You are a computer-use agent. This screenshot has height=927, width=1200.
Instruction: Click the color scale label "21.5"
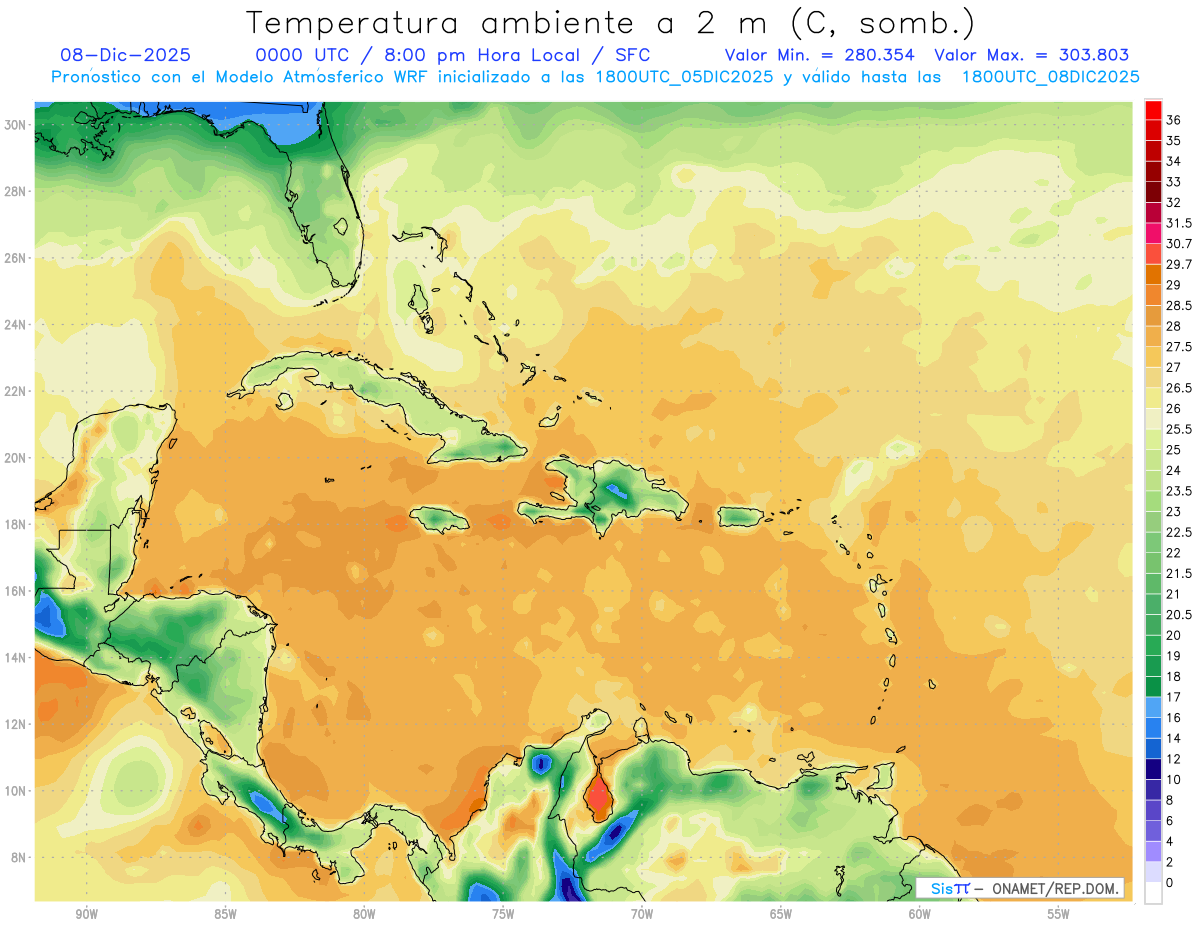pyautogui.click(x=1179, y=573)
